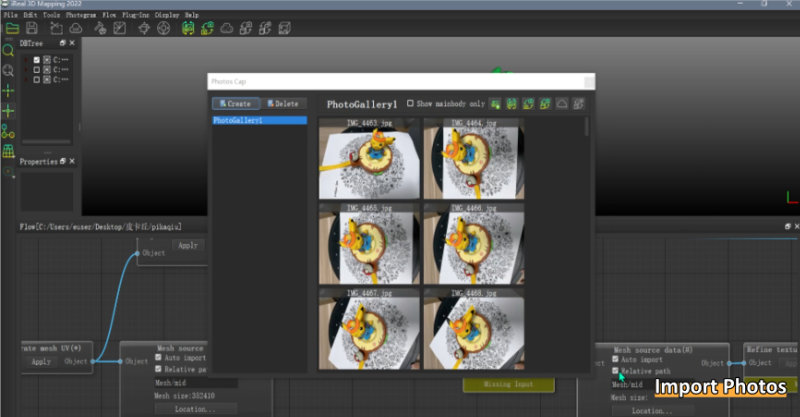Click first green icon in Photos Cap toolbar
The height and width of the screenshot is (417, 800).
click(495, 104)
